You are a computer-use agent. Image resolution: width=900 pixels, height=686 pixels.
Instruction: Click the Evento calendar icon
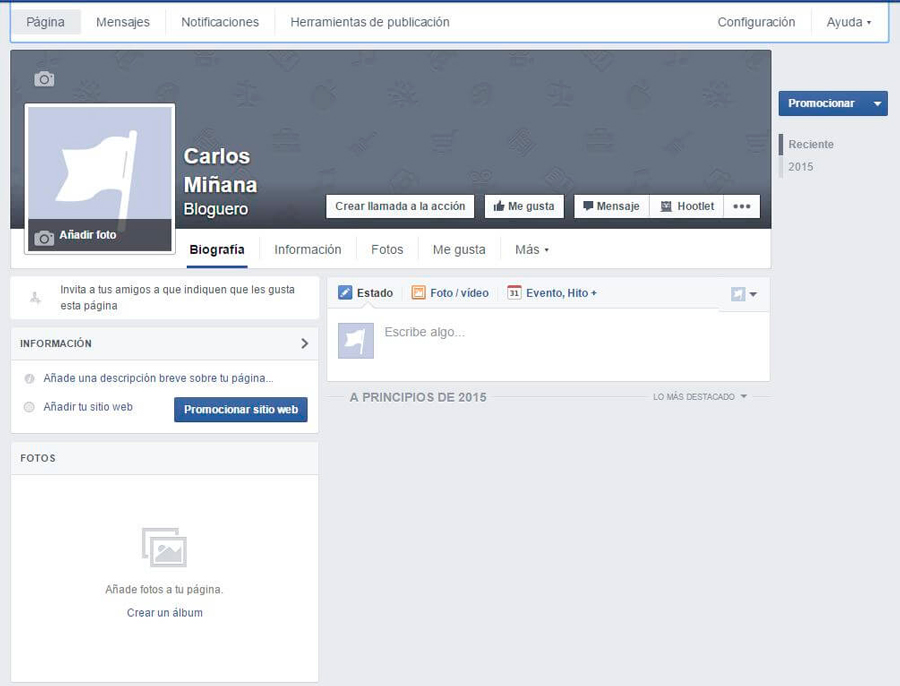click(x=514, y=293)
